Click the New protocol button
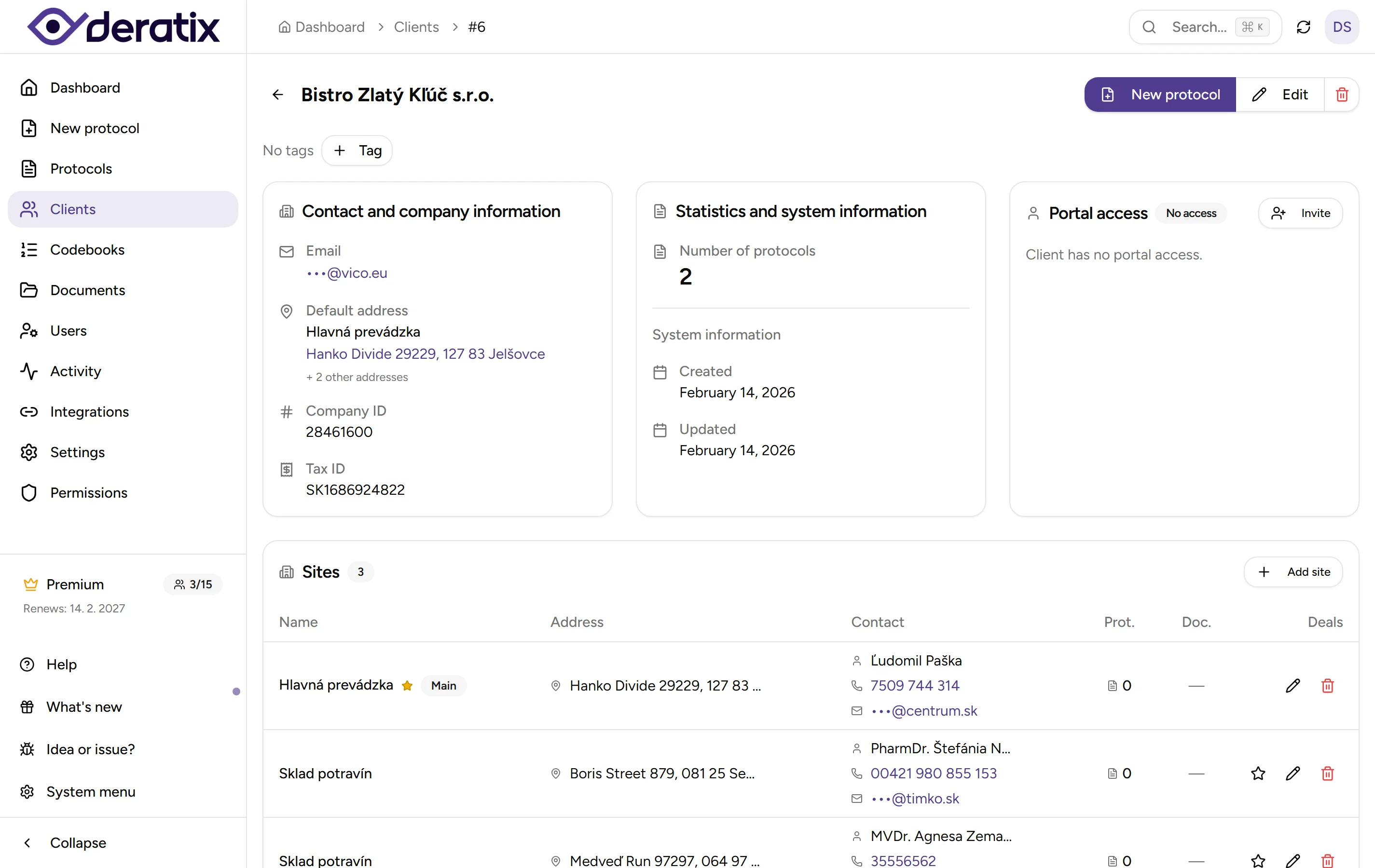 (x=1159, y=94)
